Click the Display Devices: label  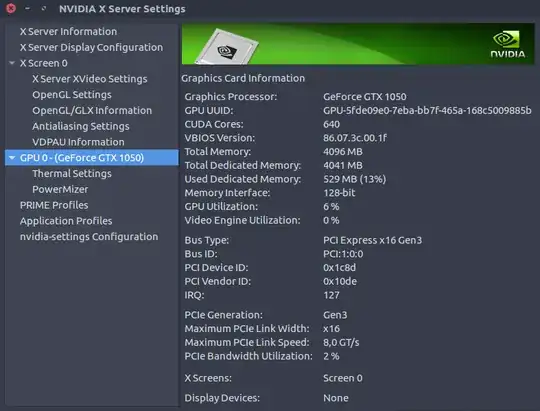(x=222, y=398)
